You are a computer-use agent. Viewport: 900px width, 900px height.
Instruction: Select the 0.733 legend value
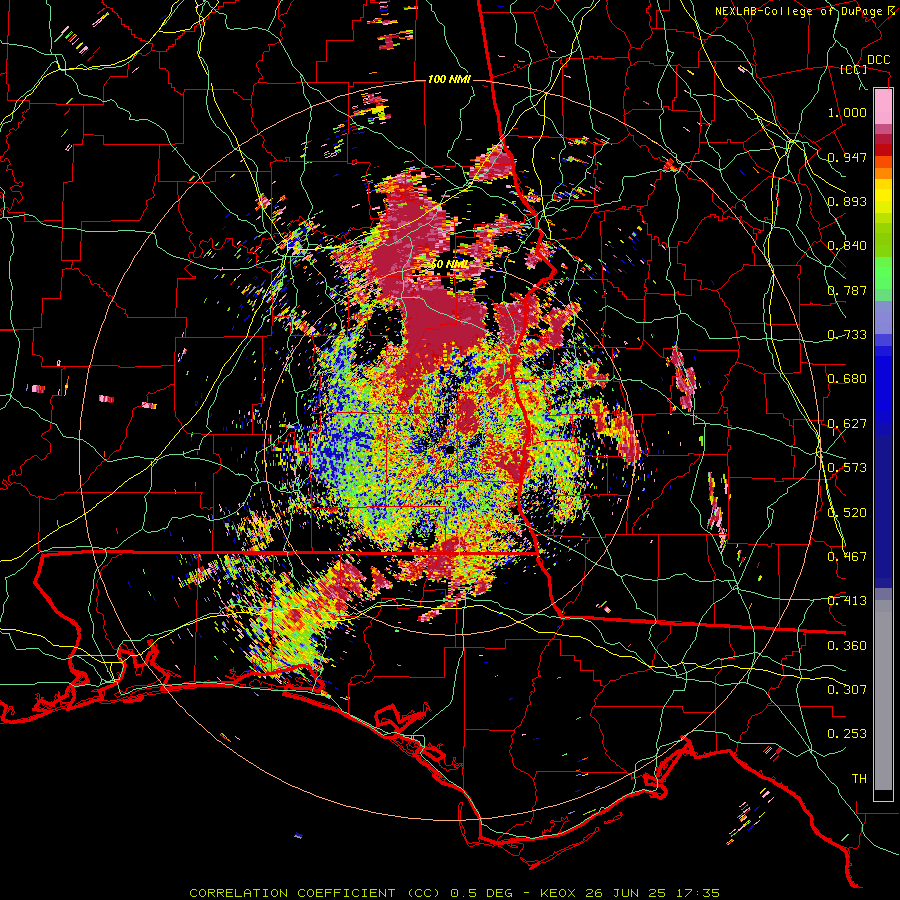pos(847,335)
